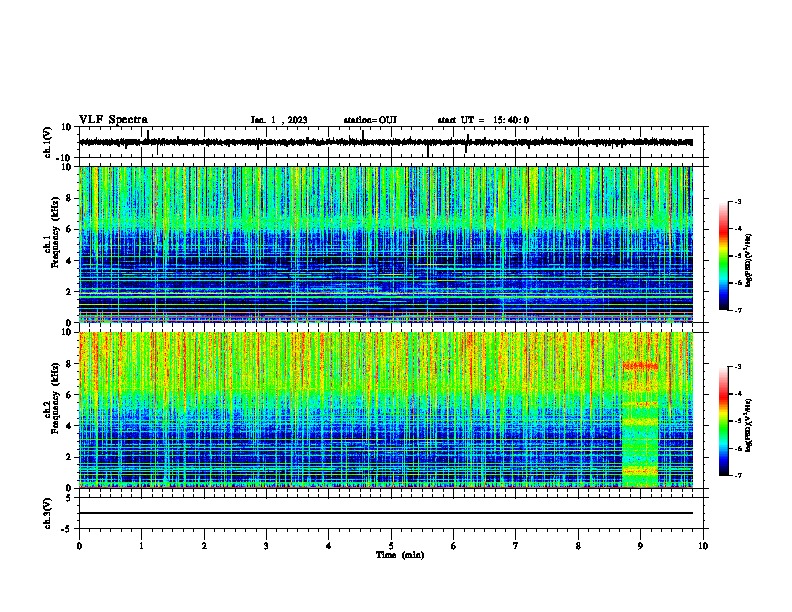The height and width of the screenshot is (612, 792).
Task: Click the "ch.1(V)" waveform axis label
Action: click(48, 142)
